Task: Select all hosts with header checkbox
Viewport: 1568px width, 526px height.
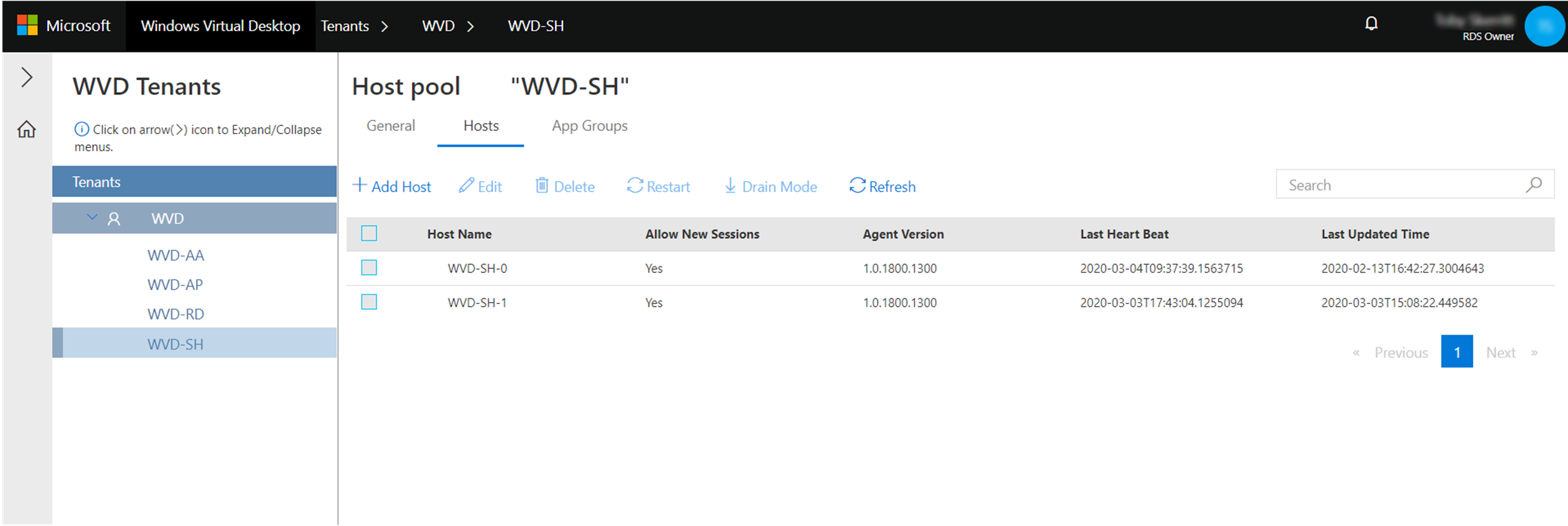Action: click(x=369, y=233)
